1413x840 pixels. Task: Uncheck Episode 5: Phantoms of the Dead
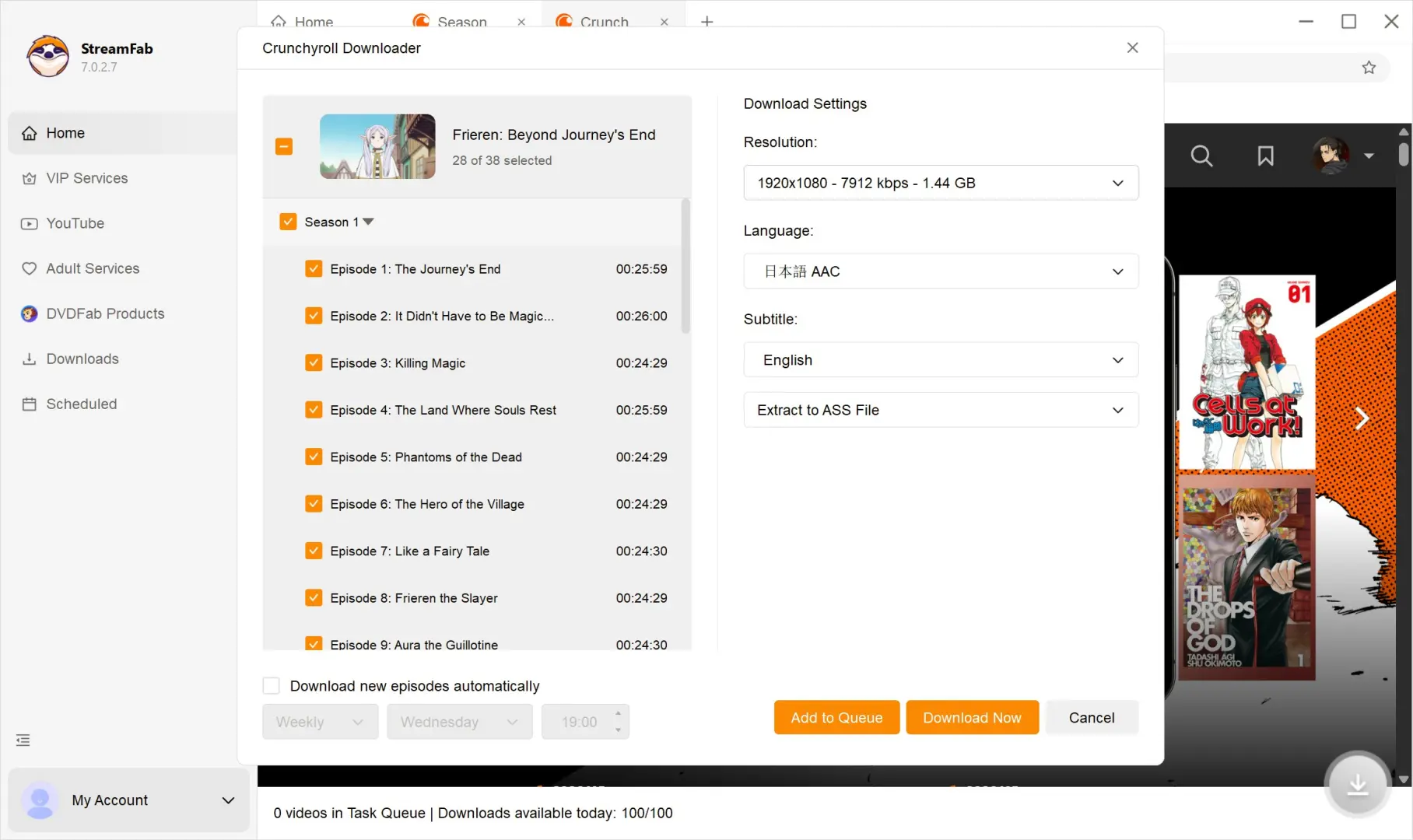click(314, 457)
